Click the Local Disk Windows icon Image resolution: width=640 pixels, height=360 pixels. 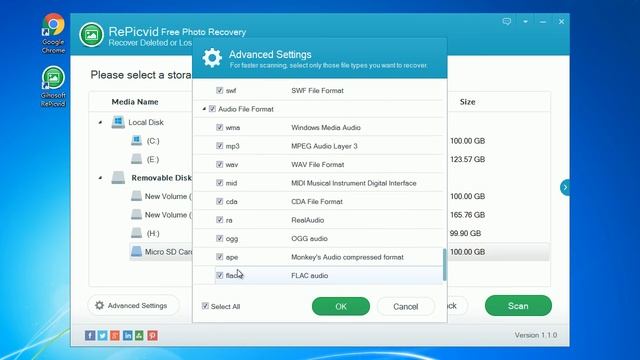118,122
